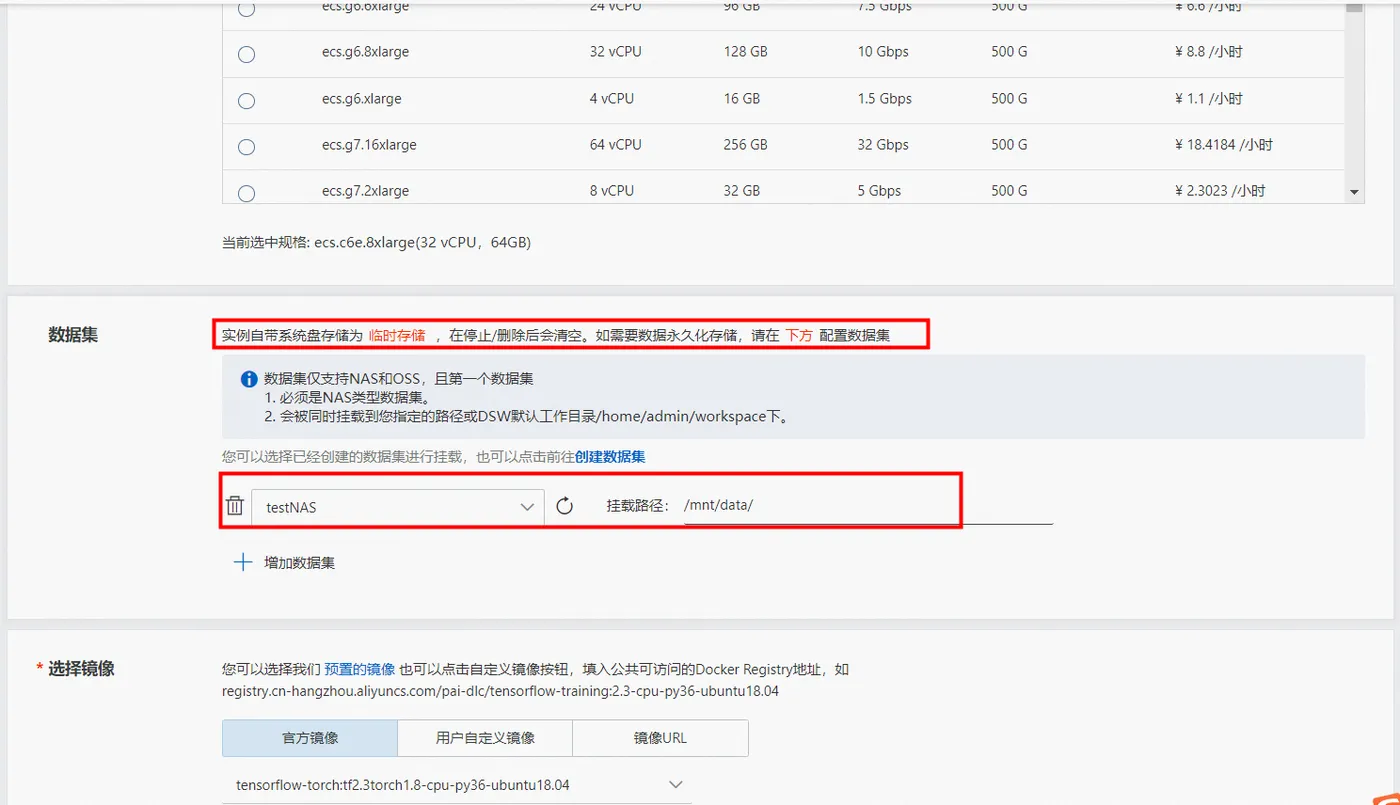The height and width of the screenshot is (805, 1400).
Task: Expand the tensorflow-torch image version dropdown
Action: pyautogui.click(x=457, y=785)
